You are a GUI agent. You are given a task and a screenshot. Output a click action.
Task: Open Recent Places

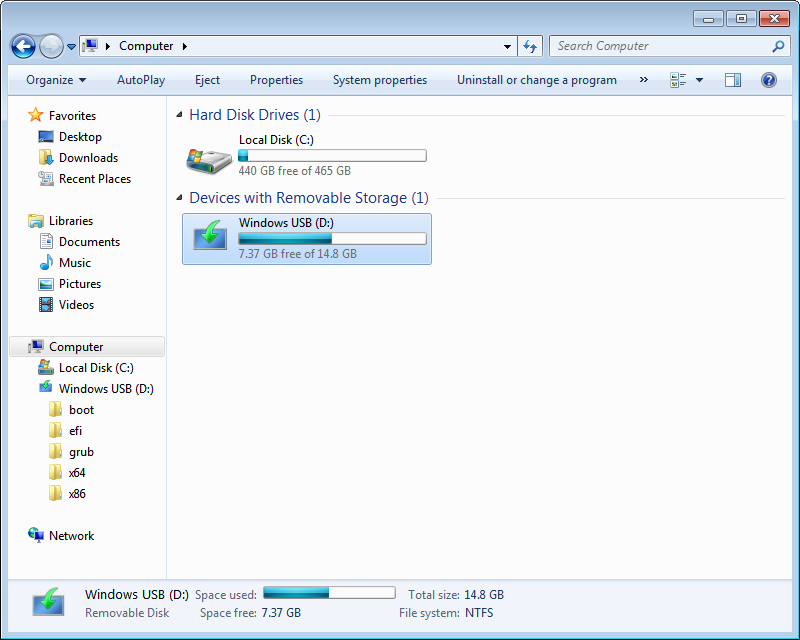pos(95,179)
